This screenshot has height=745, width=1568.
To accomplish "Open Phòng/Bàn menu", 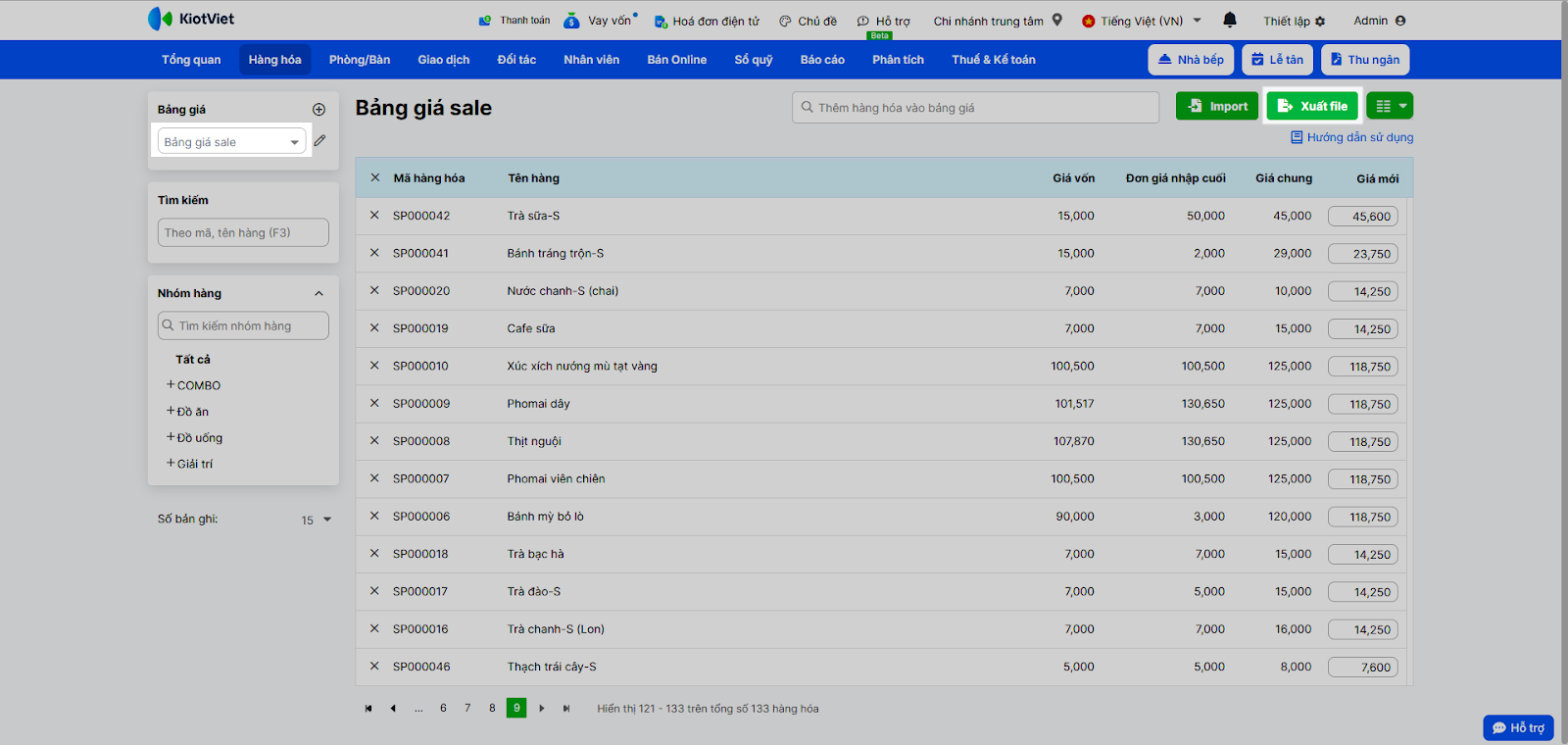I will tap(360, 60).
